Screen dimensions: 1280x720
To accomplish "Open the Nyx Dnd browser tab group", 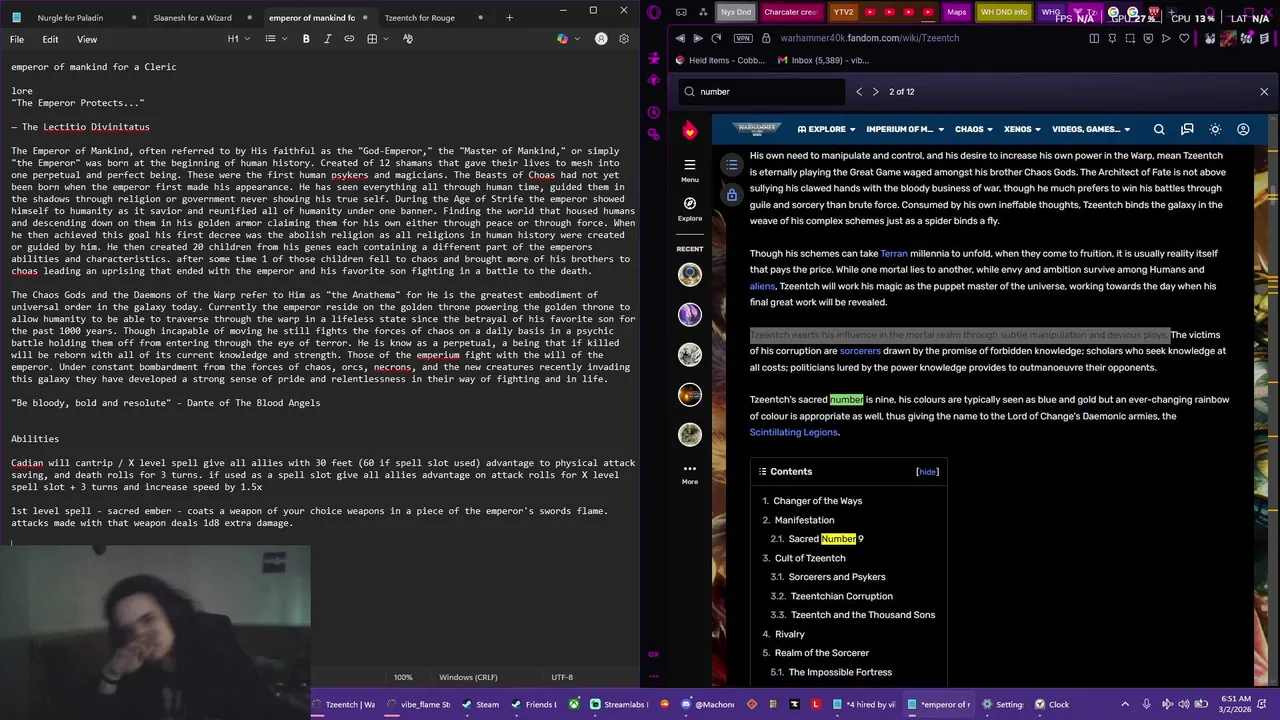I will 736,12.
